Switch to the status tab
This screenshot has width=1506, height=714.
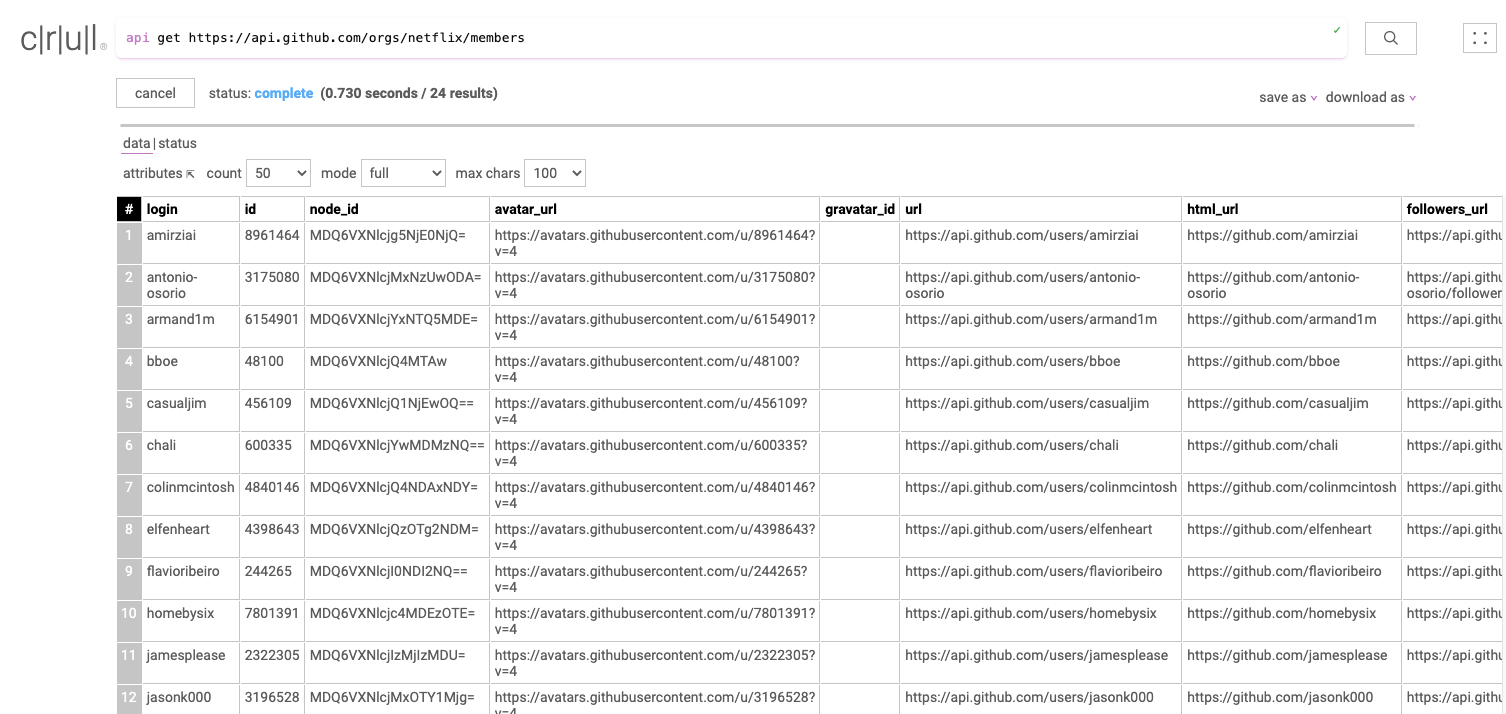(x=178, y=143)
